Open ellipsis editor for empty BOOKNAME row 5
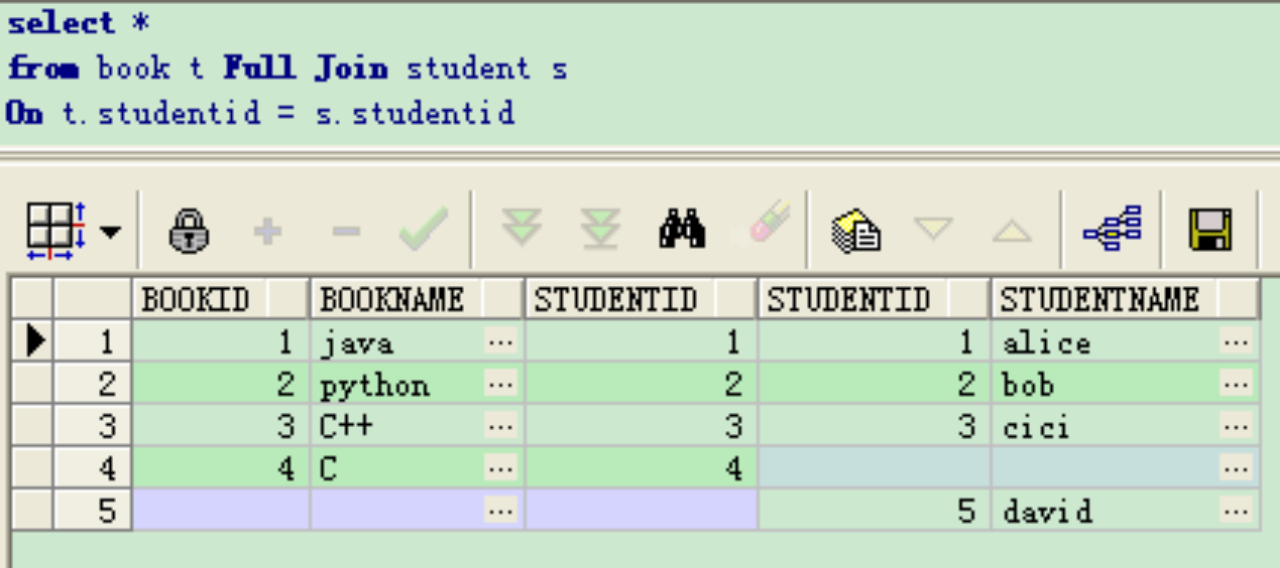The image size is (1280, 568). (501, 511)
